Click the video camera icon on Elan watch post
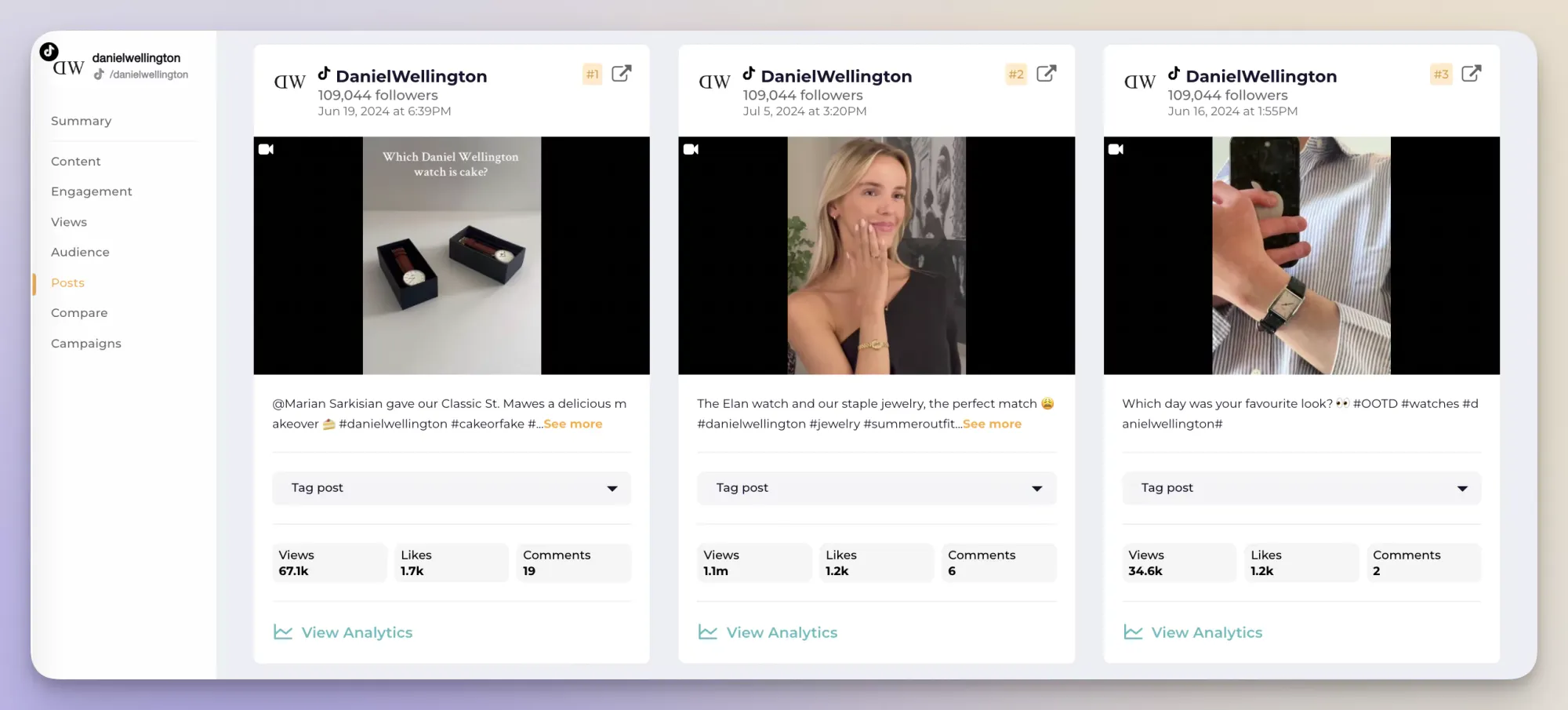Image resolution: width=1568 pixels, height=710 pixels. tap(691, 149)
